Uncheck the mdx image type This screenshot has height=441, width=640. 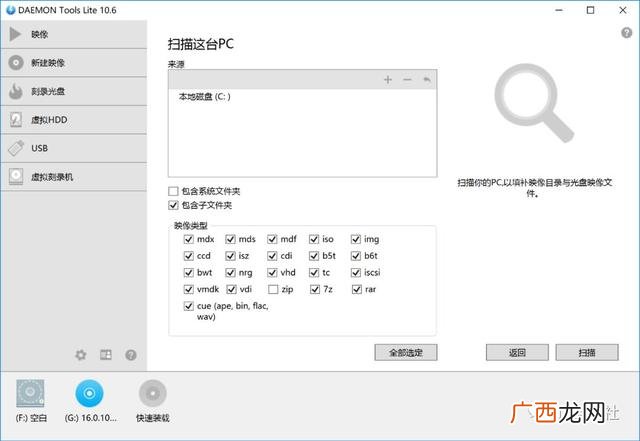pos(189,239)
